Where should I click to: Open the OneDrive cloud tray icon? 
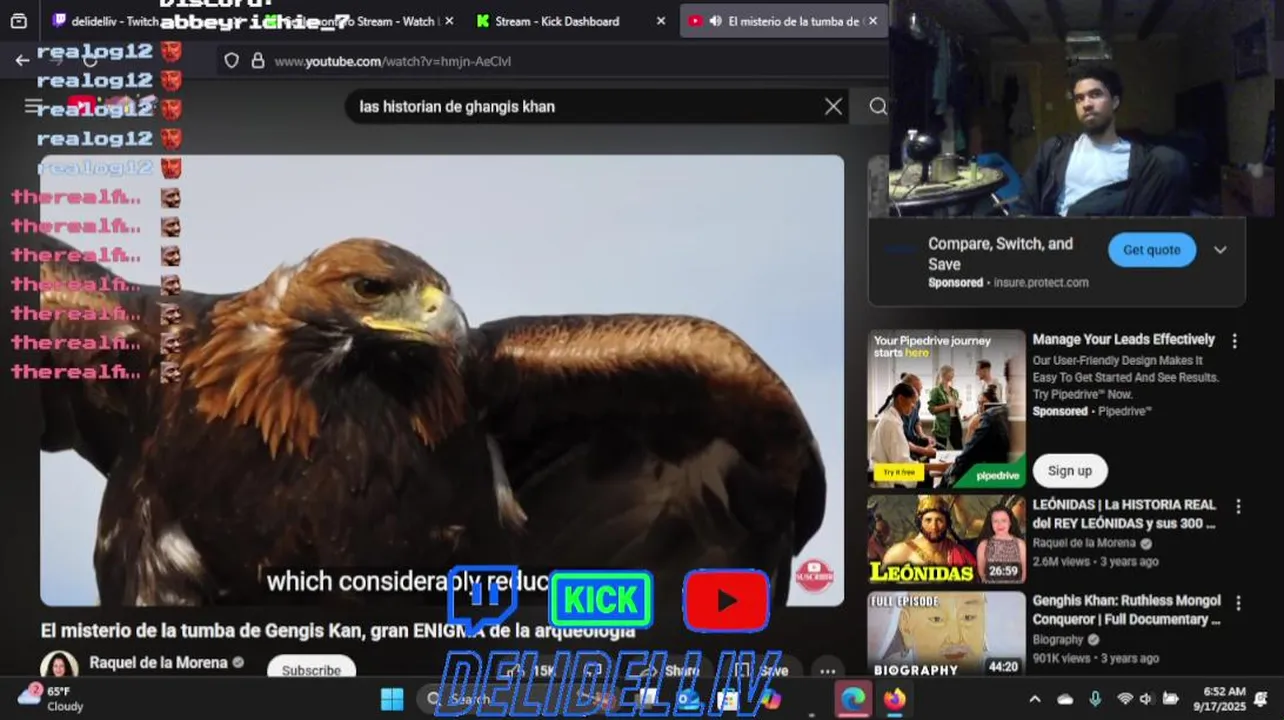(x=1065, y=699)
